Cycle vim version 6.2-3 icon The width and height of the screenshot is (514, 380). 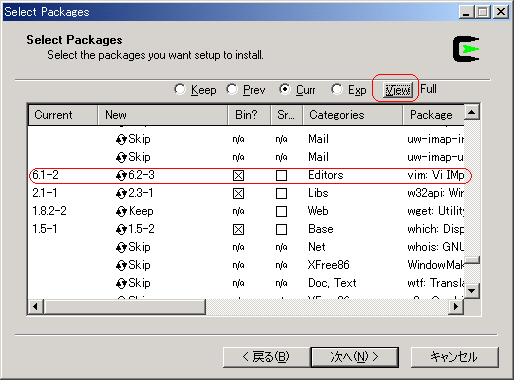pos(121,175)
